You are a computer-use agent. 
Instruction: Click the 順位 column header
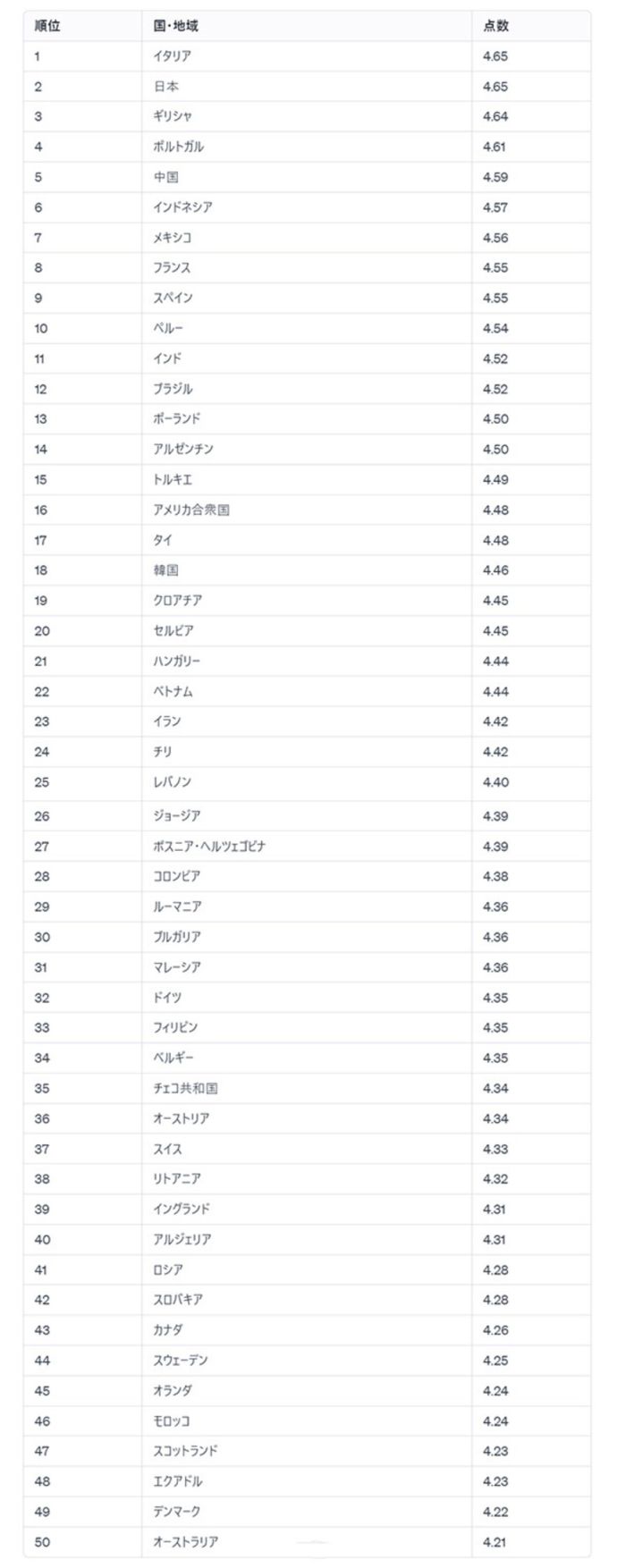(x=47, y=26)
